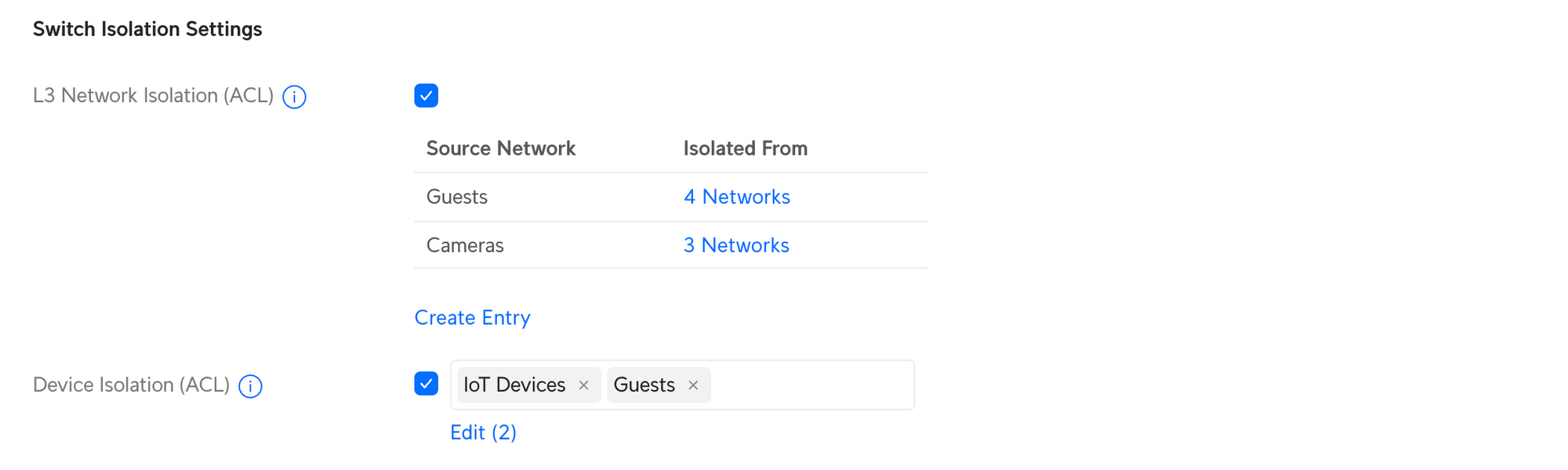Screen dimensions: 1568x470
Task: Click the Source Network column header
Action: (x=500, y=148)
